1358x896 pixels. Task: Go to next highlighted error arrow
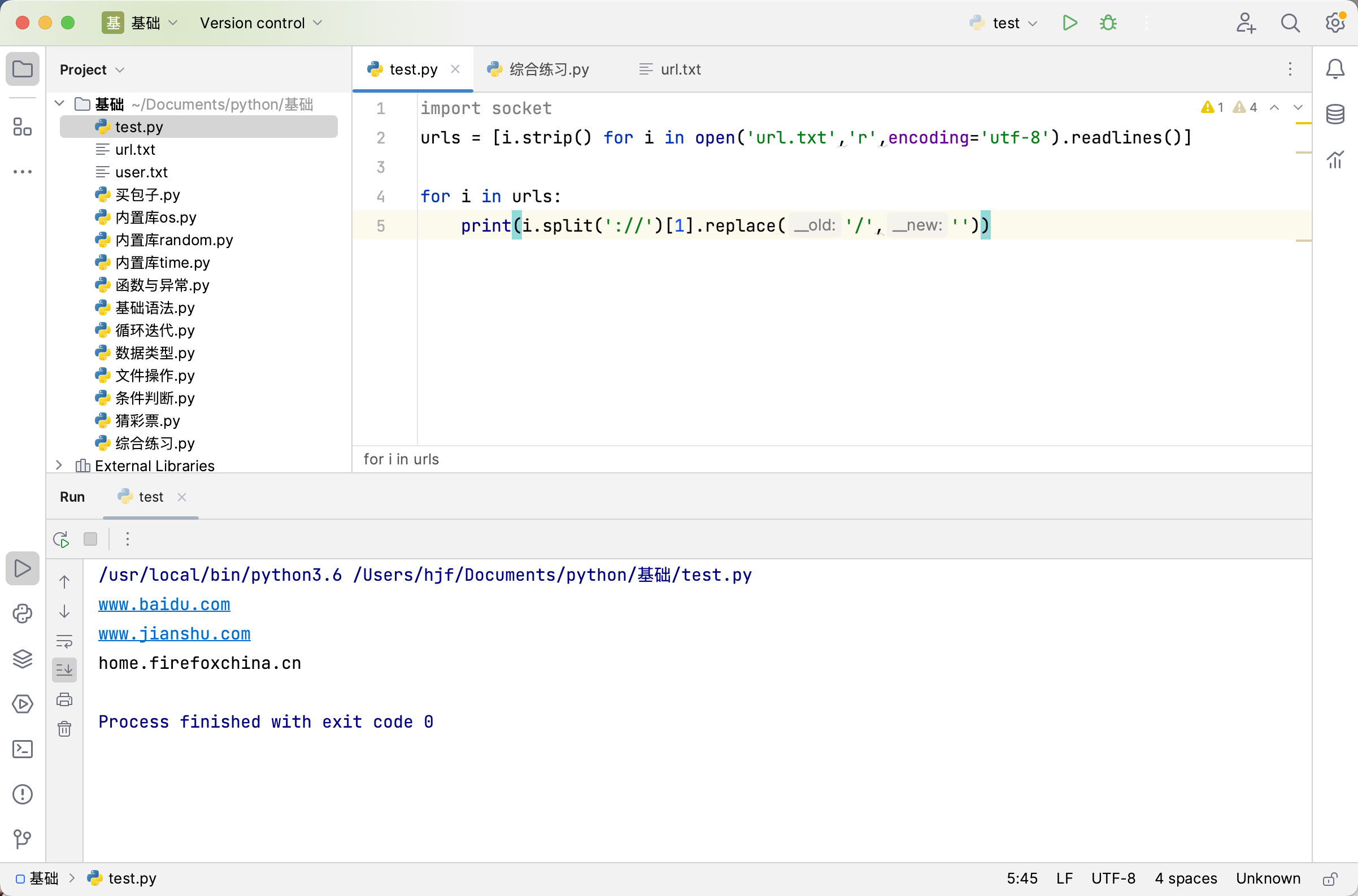tap(1298, 107)
